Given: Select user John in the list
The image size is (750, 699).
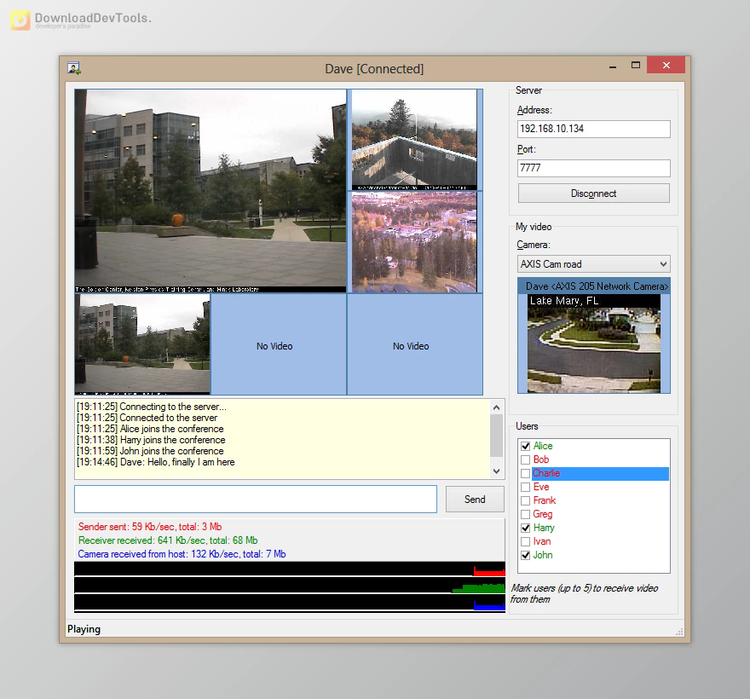Looking at the screenshot, I should (x=543, y=555).
